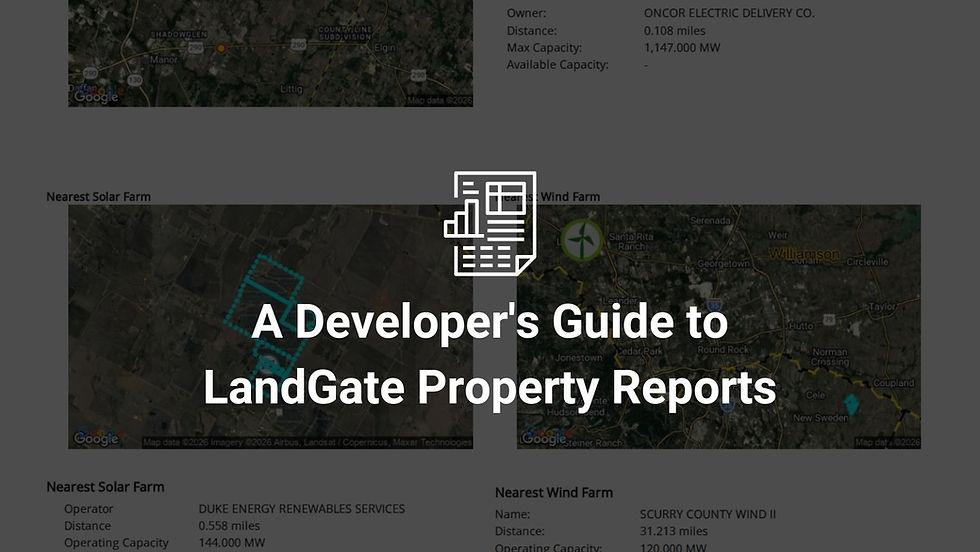Viewport: 980px width, 552px height.
Task: Select solar farm distance '0.558 miles'
Action: 229,526
